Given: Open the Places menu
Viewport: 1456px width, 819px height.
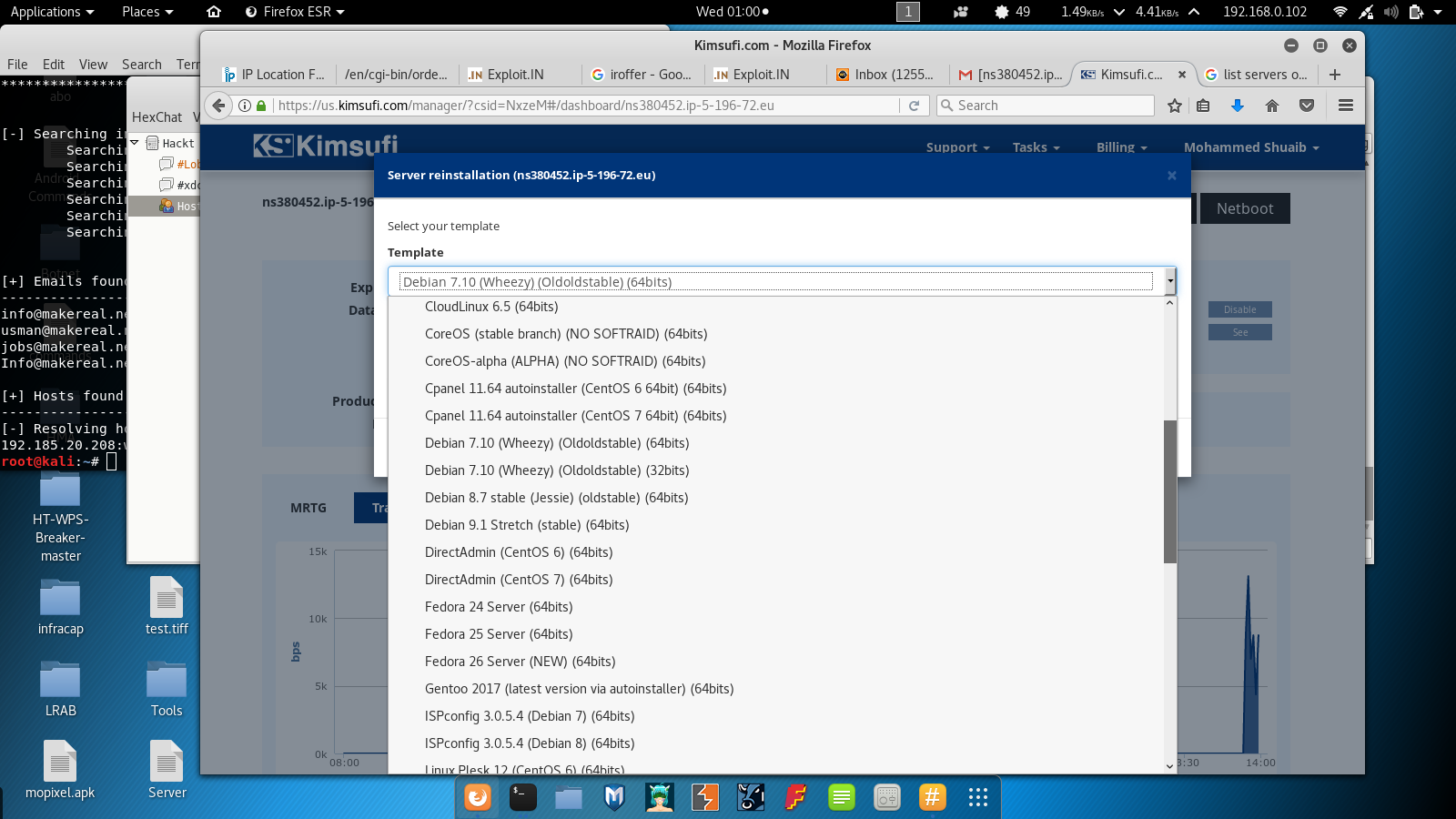Looking at the screenshot, I should [147, 12].
